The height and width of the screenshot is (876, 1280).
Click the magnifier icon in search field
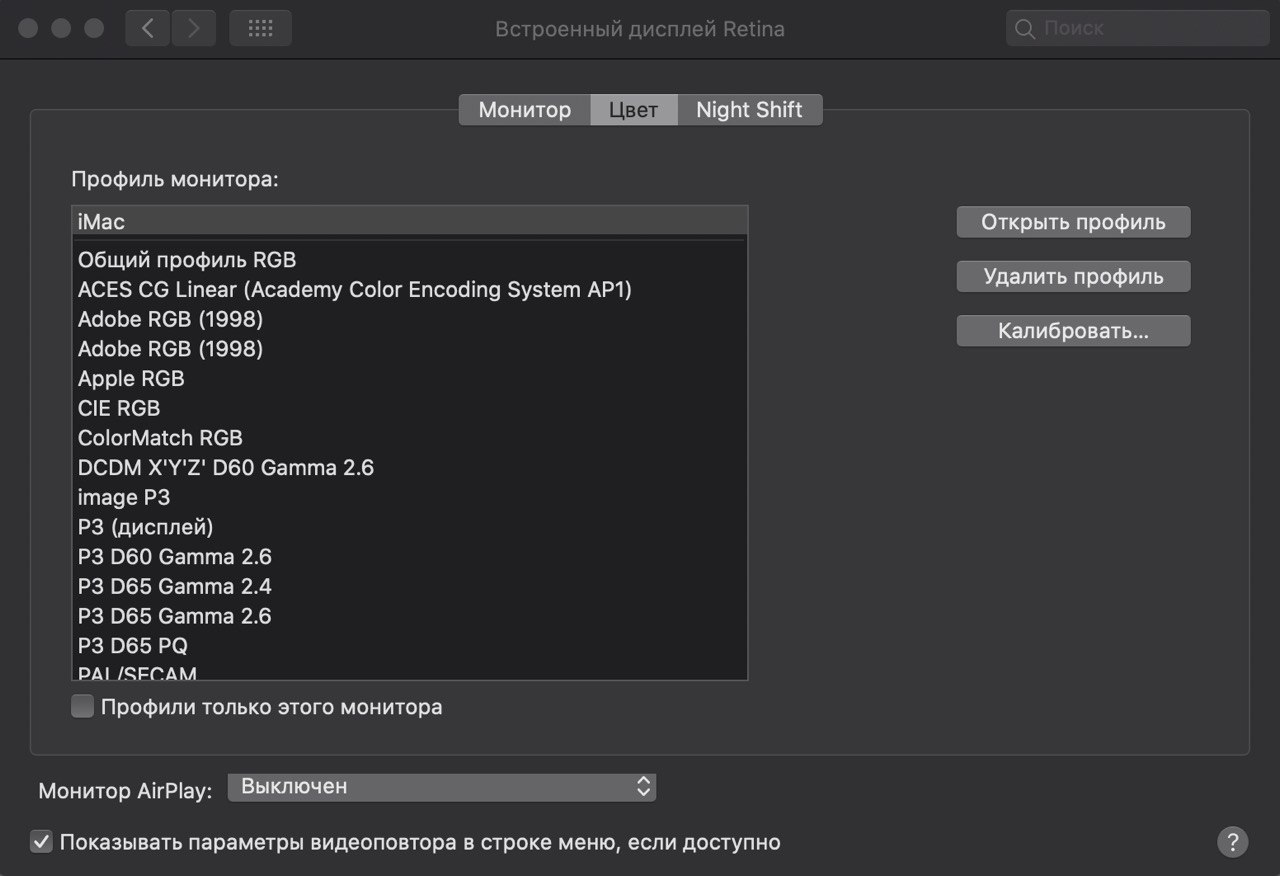tap(1025, 29)
